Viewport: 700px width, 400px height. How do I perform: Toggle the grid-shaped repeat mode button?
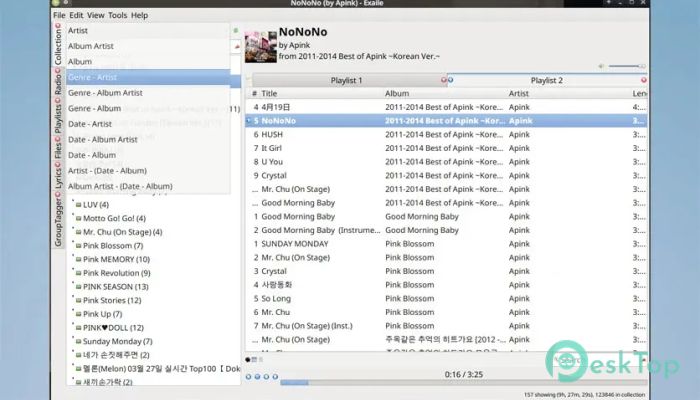click(x=254, y=359)
